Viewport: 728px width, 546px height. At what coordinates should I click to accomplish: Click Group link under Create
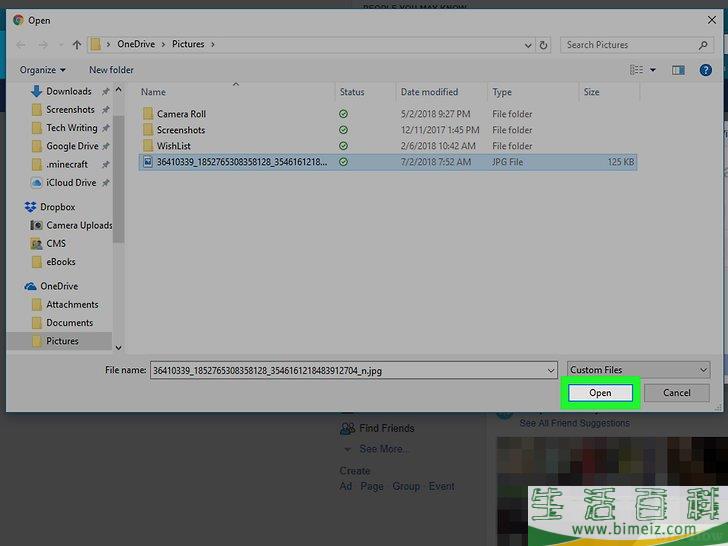(x=406, y=486)
